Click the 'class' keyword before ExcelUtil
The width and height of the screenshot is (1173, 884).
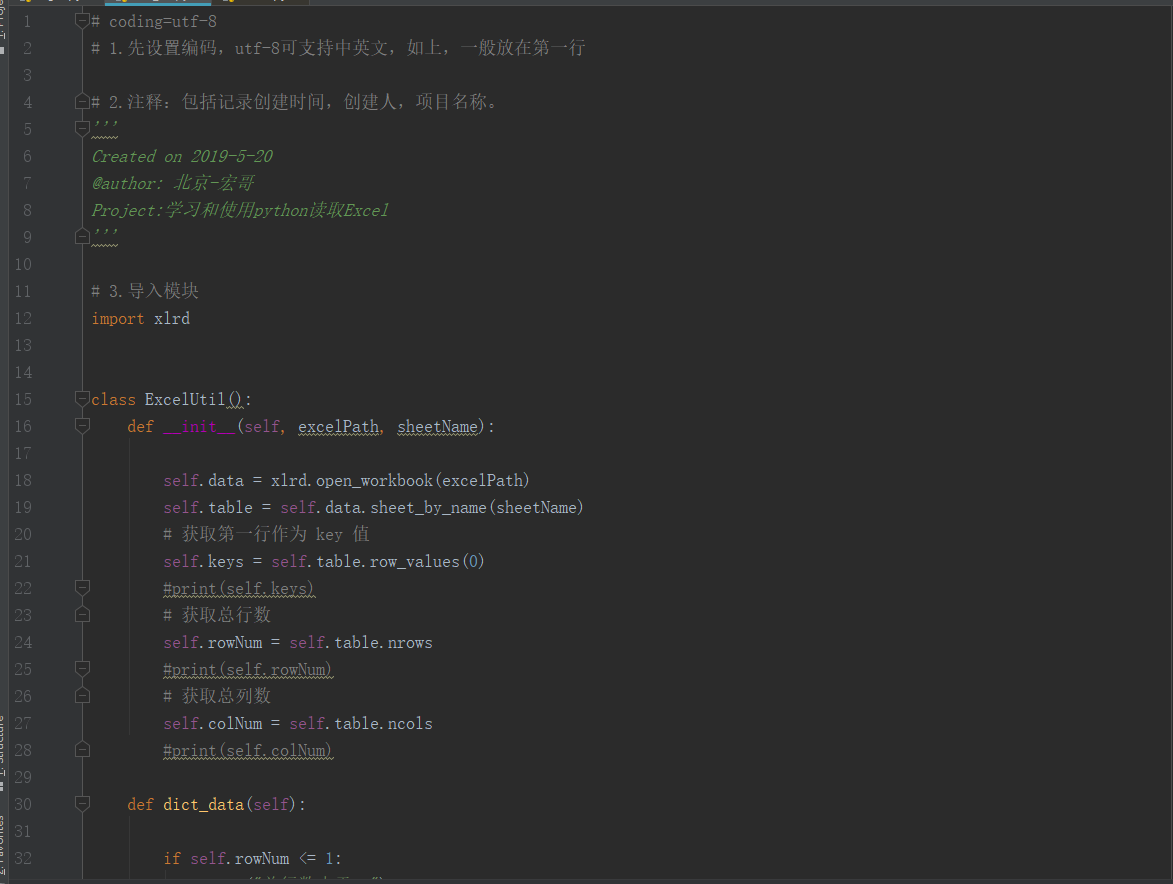114,399
